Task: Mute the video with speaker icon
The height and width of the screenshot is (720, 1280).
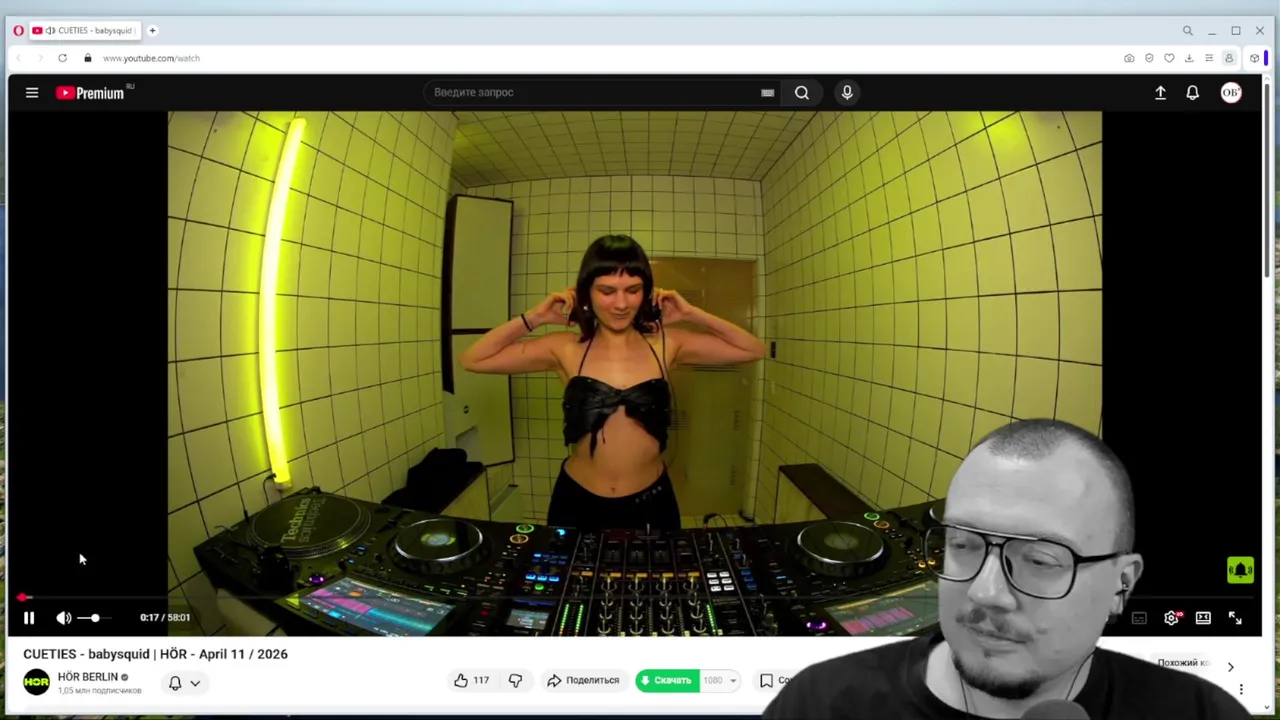Action: click(x=63, y=618)
